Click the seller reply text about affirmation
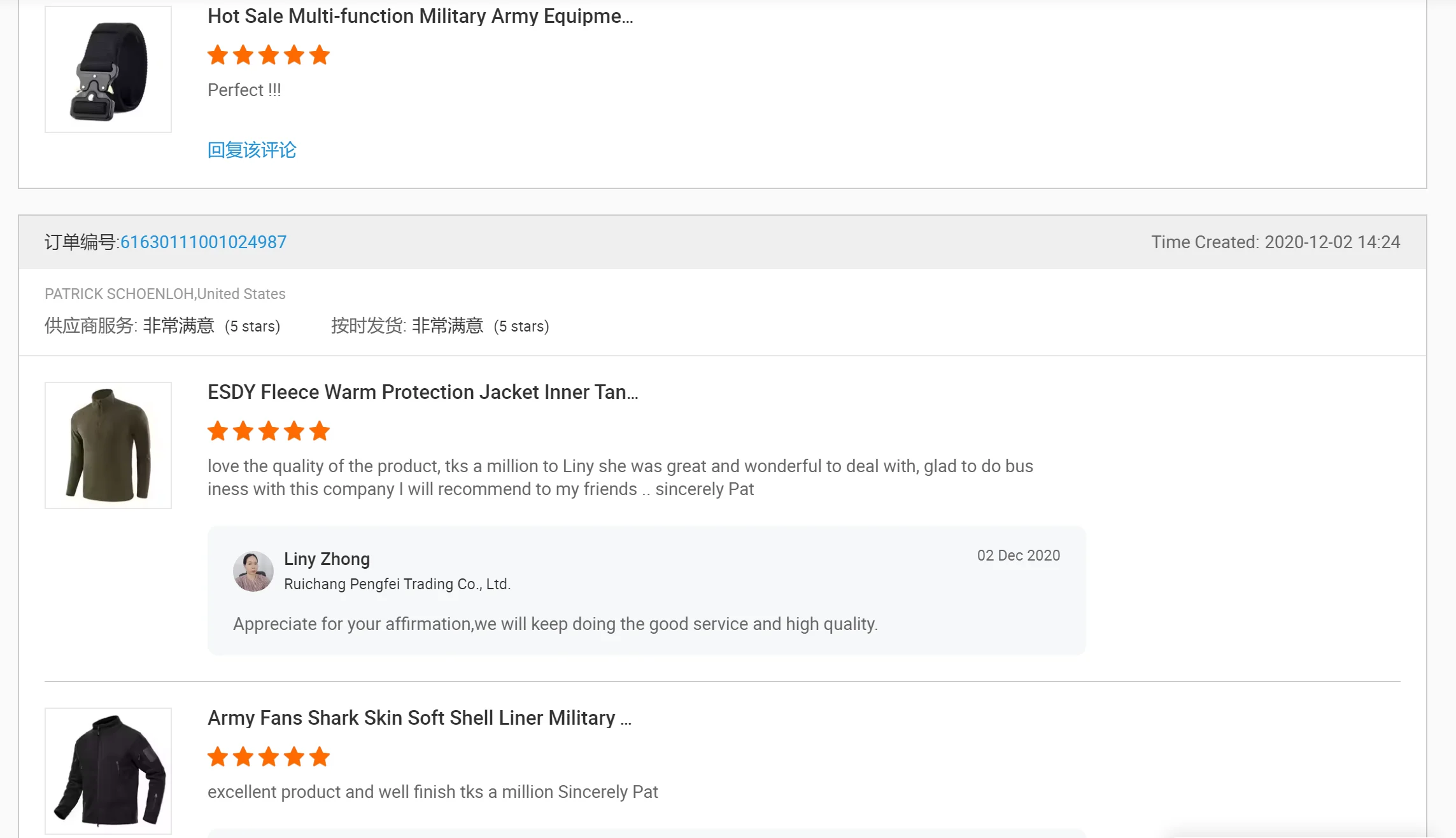This screenshot has height=838, width=1456. [555, 624]
